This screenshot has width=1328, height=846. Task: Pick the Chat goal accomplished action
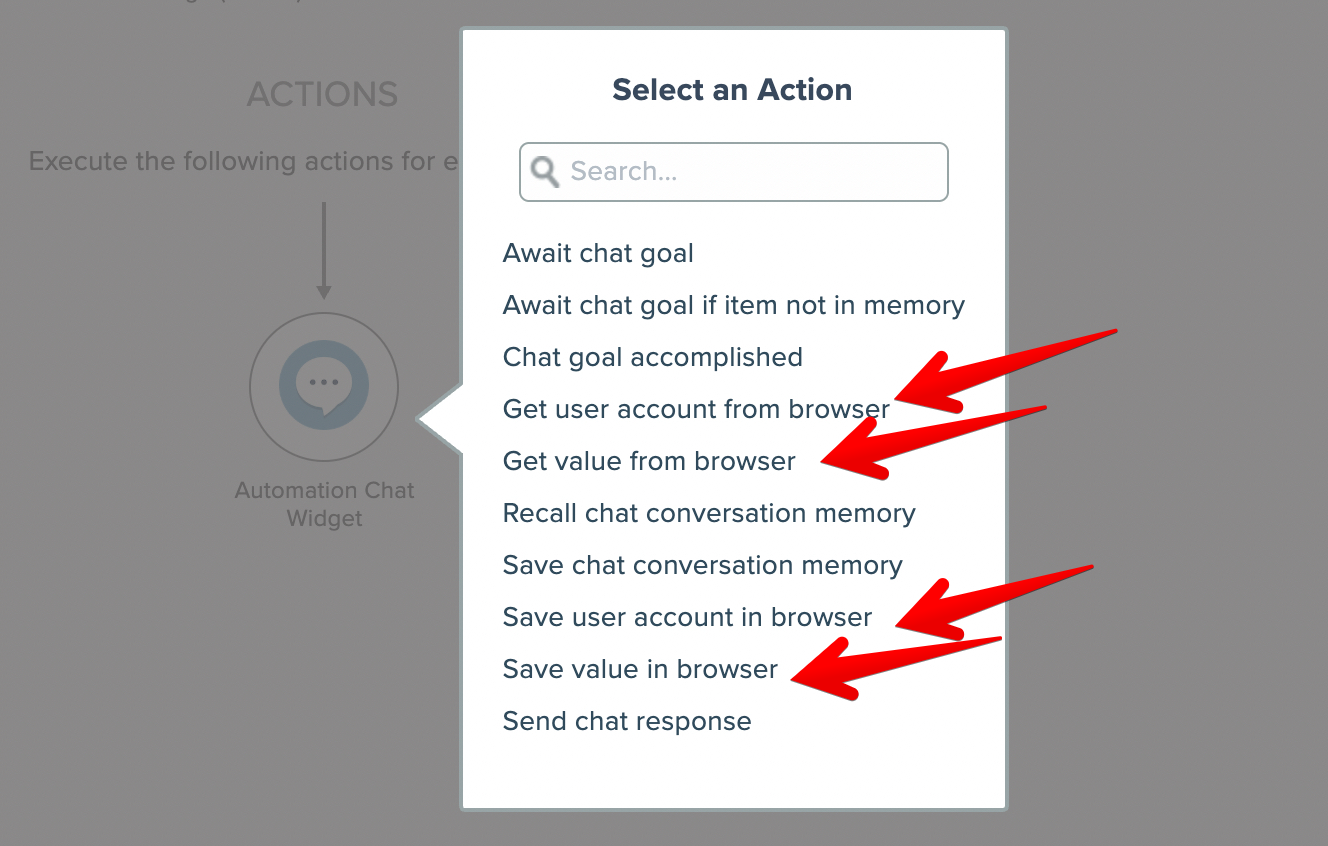(x=652, y=357)
